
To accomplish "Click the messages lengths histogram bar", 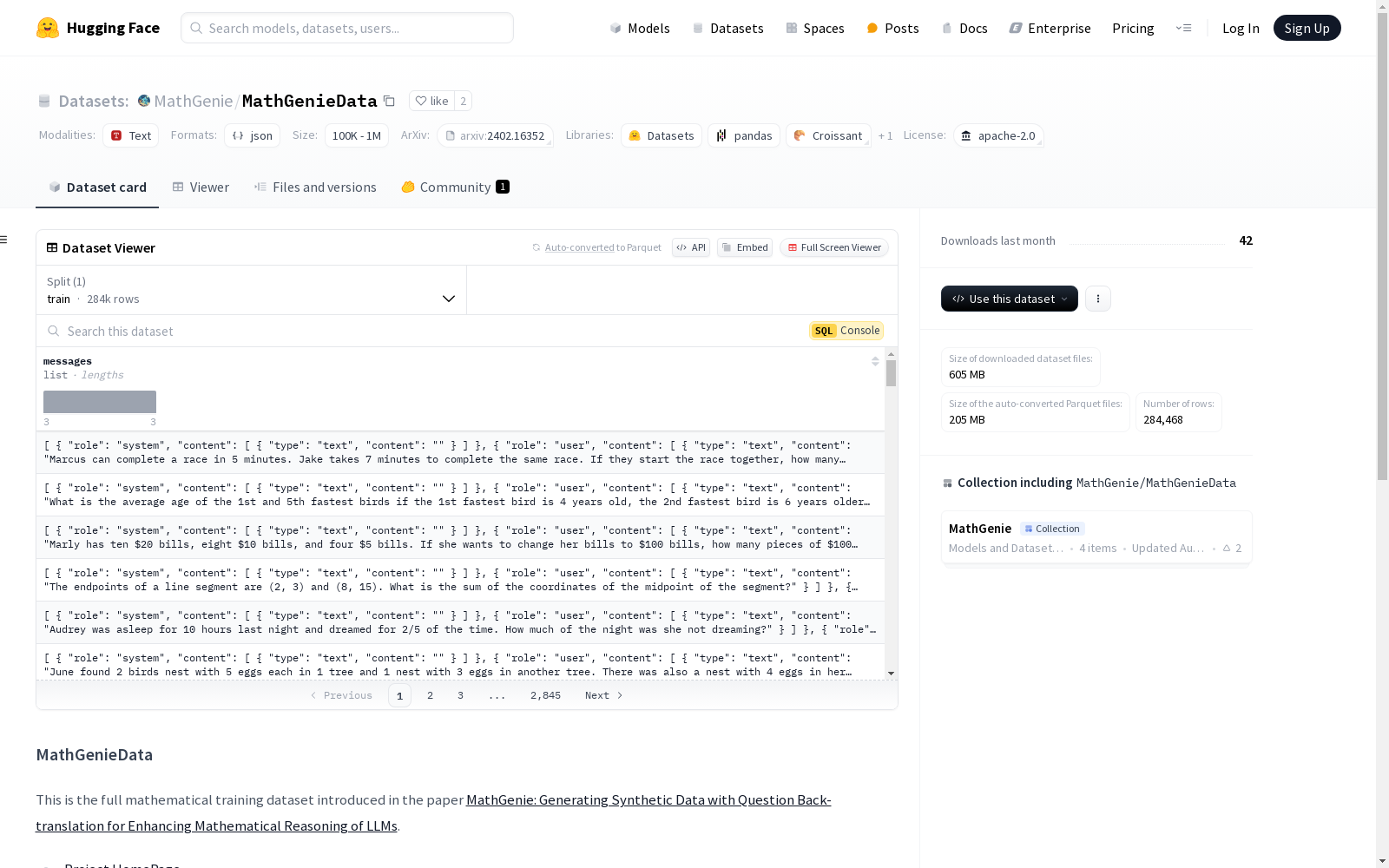I will 100,402.
